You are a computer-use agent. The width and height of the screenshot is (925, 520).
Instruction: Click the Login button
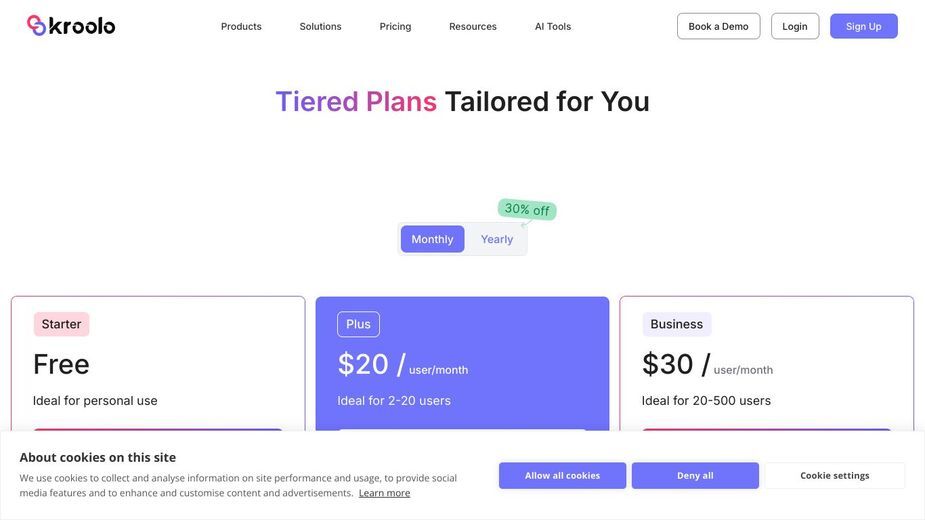[795, 26]
